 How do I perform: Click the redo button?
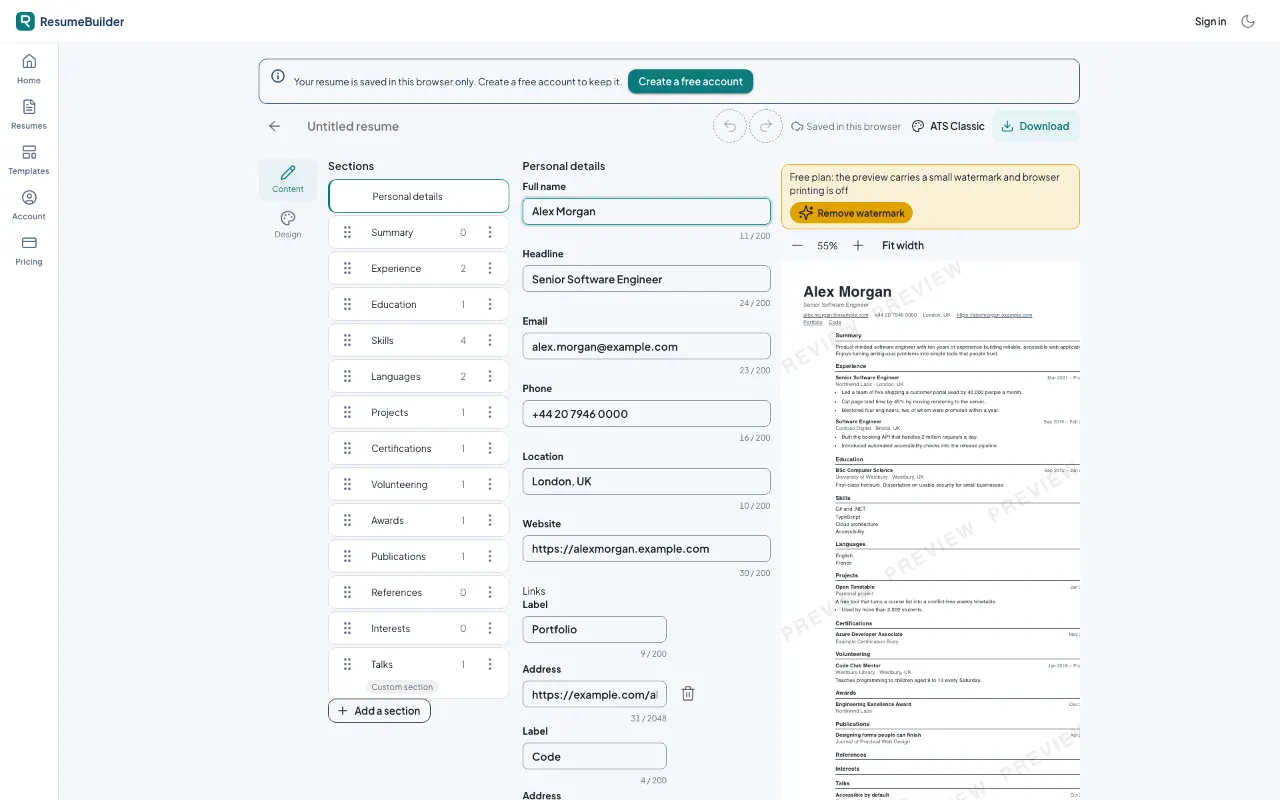coord(766,126)
